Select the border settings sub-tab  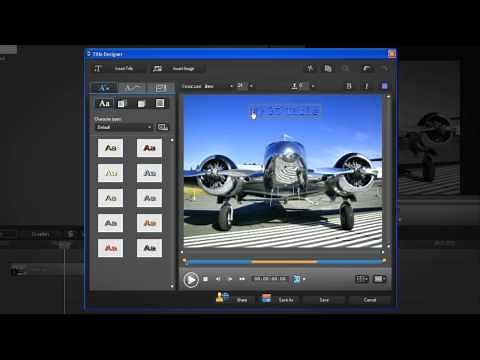pyautogui.click(x=160, y=104)
